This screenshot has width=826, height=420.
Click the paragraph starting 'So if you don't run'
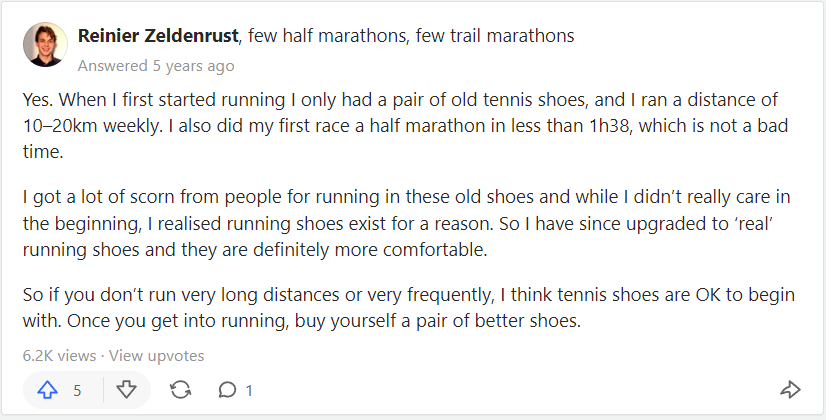[409, 307]
